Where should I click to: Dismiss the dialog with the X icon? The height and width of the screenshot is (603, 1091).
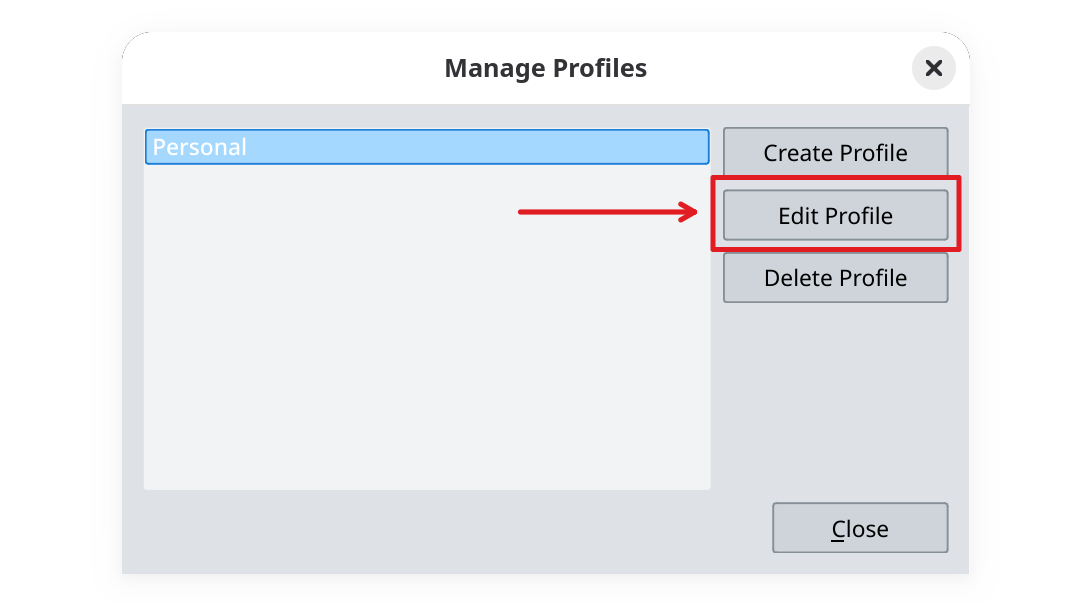933,68
